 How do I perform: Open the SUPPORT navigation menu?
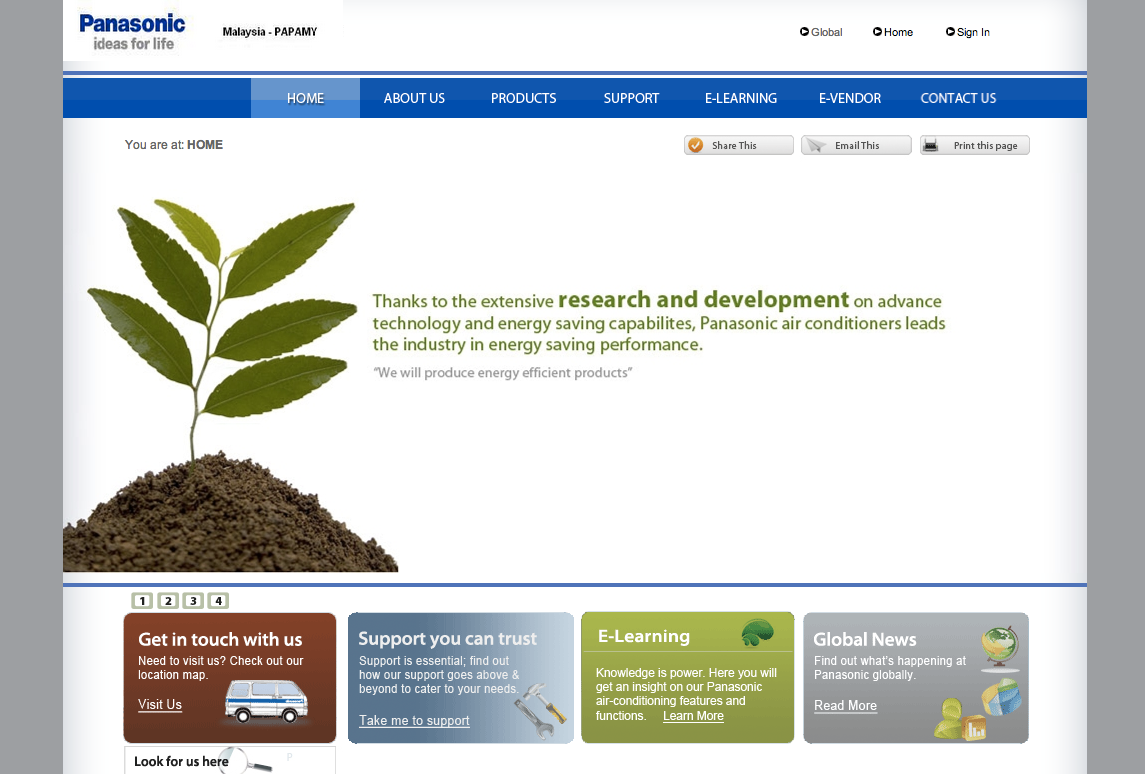click(x=631, y=98)
